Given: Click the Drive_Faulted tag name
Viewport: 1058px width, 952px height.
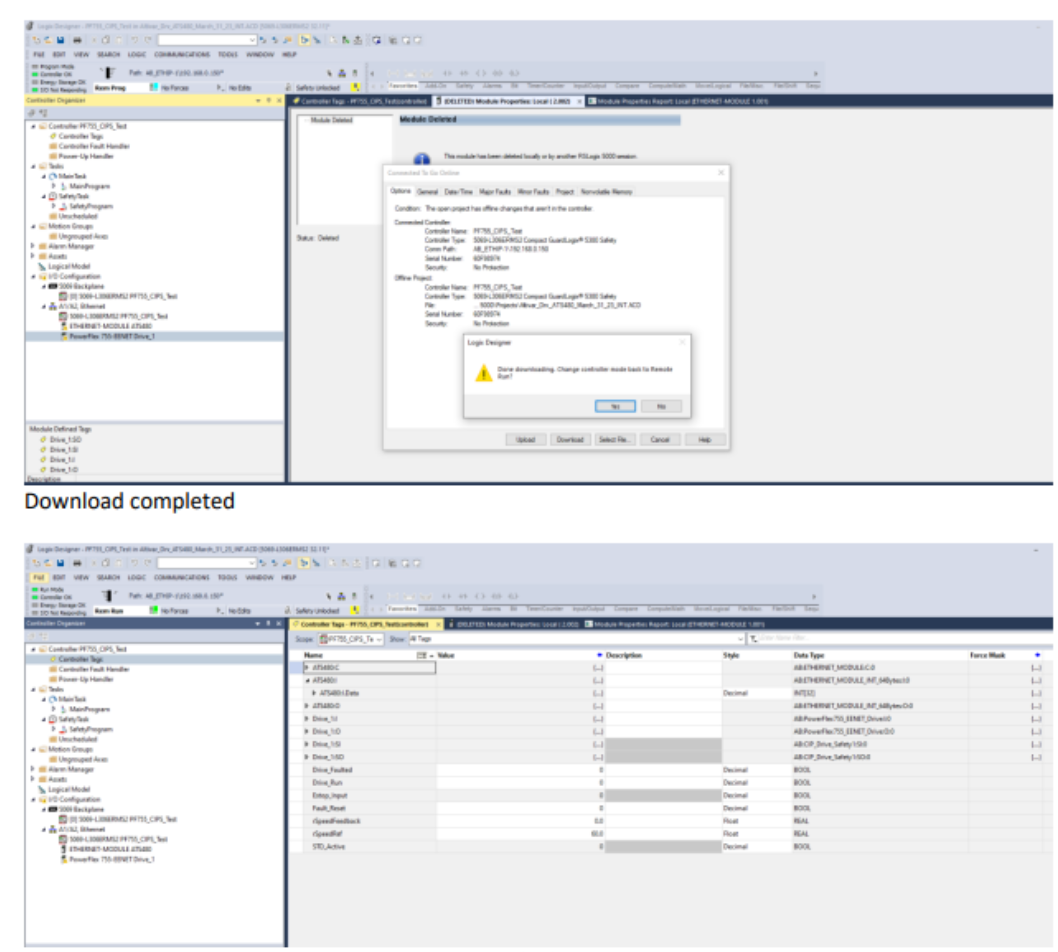Looking at the screenshot, I should [332, 770].
